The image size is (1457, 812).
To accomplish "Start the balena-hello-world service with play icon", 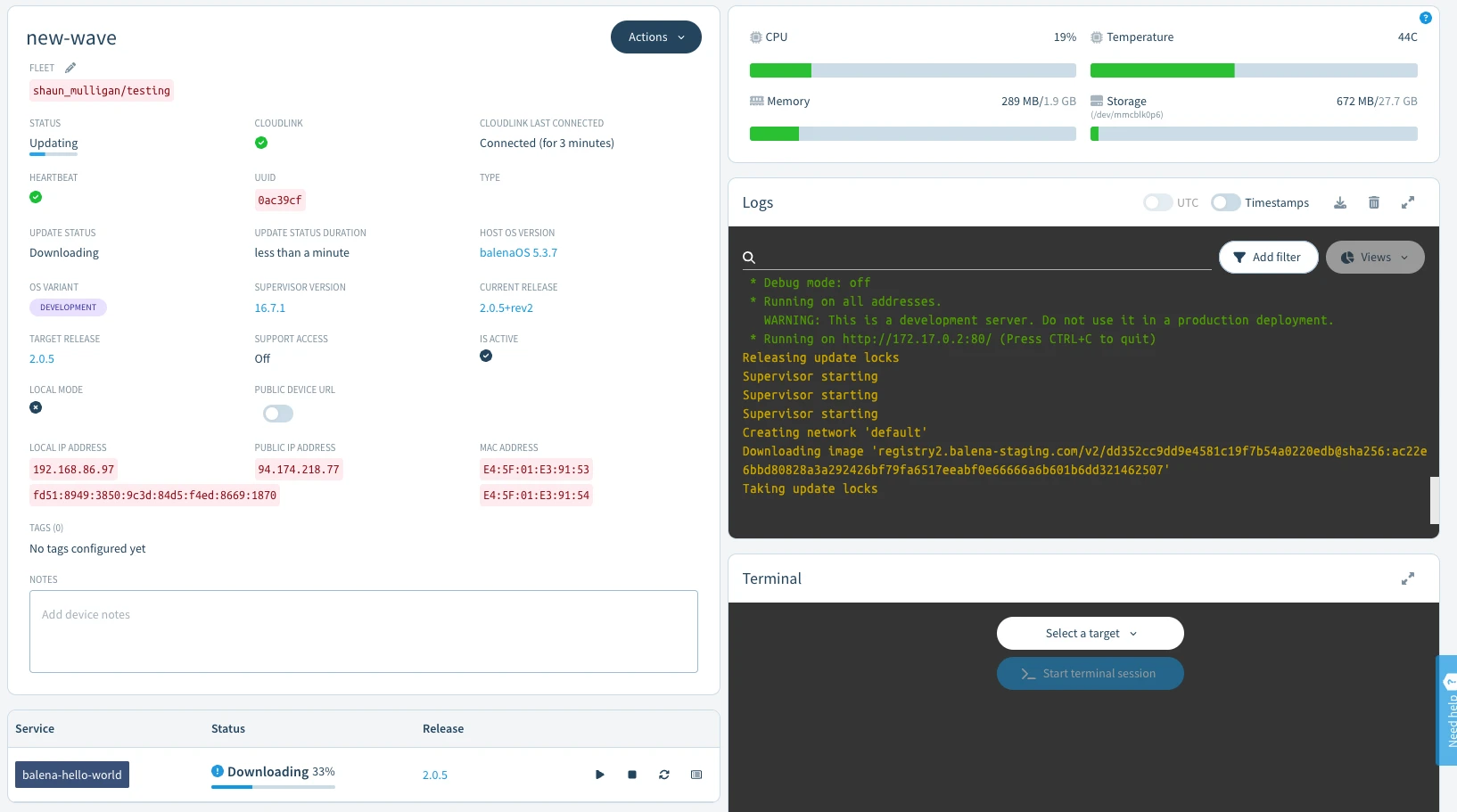I will (600, 775).
